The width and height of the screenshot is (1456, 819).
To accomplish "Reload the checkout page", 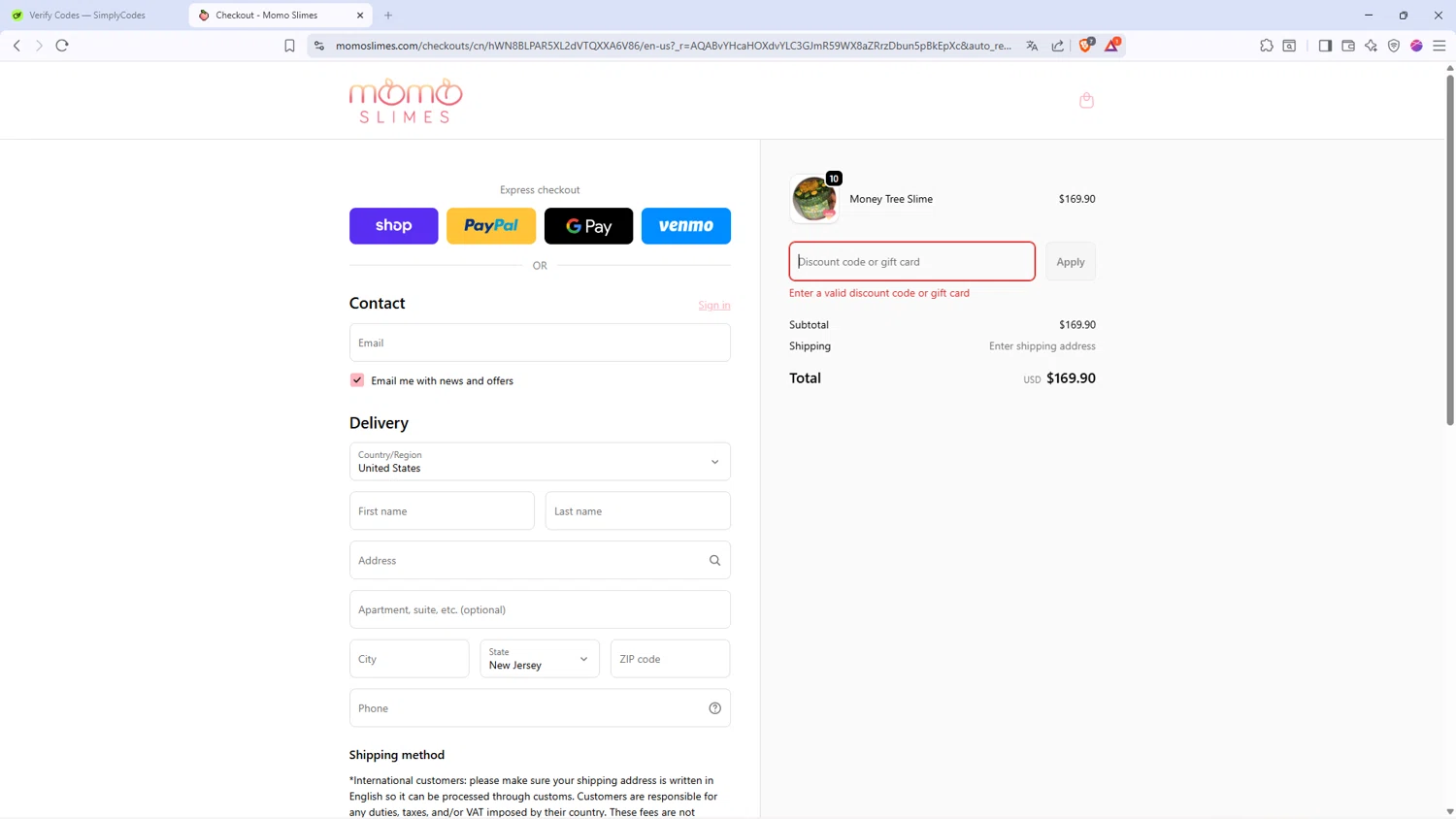I will pos(62,46).
